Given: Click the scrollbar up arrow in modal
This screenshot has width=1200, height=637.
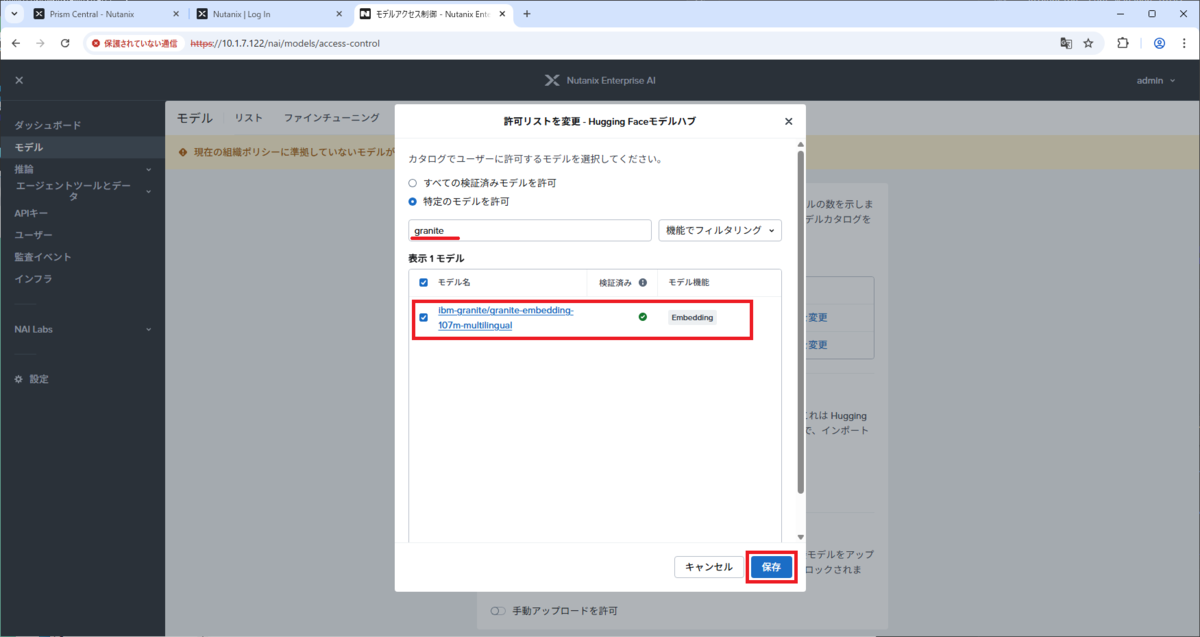Looking at the screenshot, I should pyautogui.click(x=800, y=147).
